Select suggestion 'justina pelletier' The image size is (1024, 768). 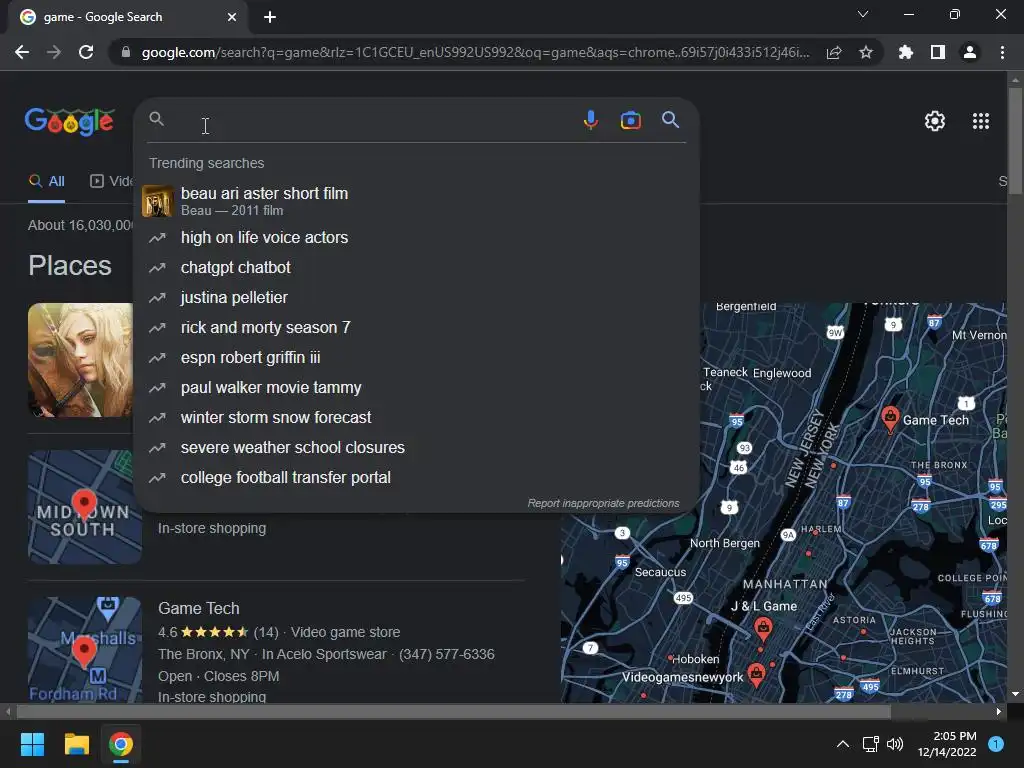click(x=417, y=298)
